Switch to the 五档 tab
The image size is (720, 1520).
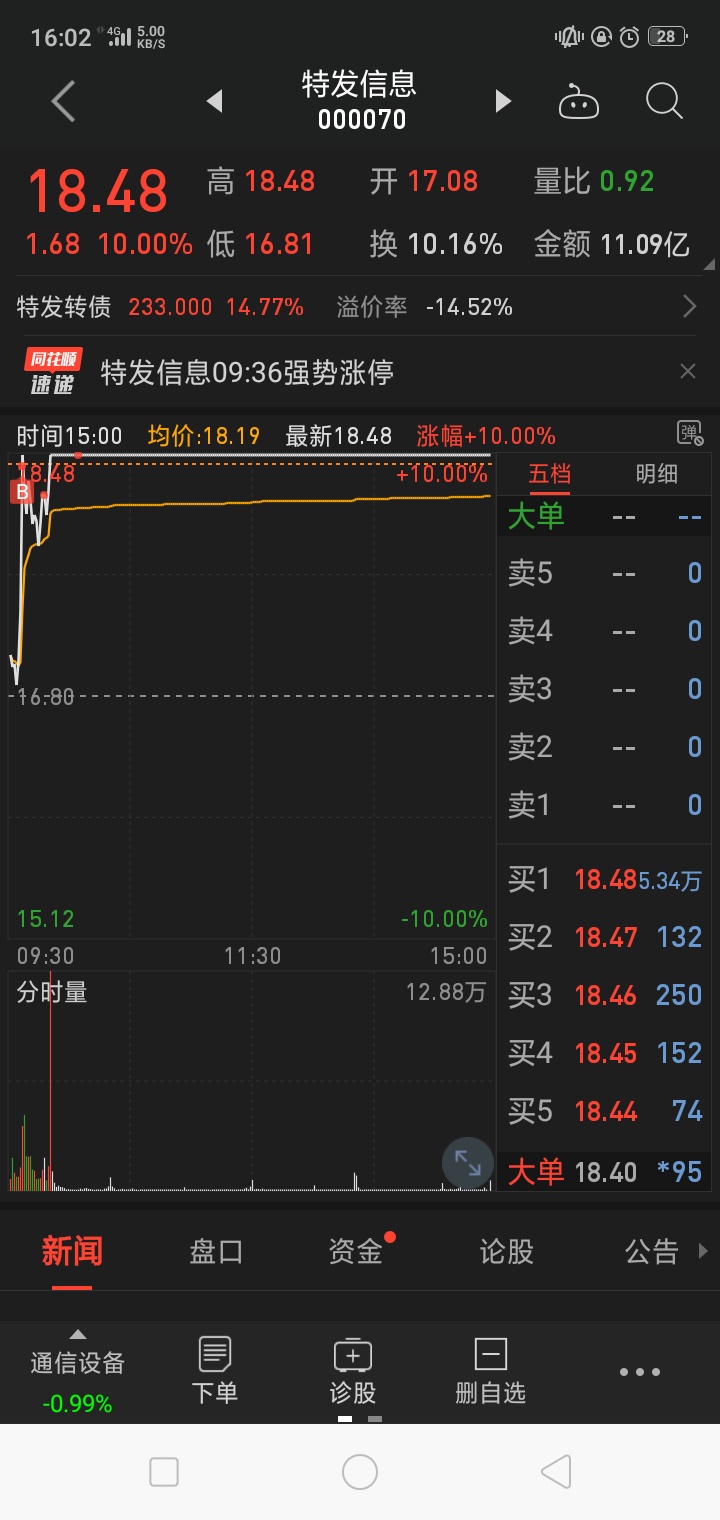(549, 474)
